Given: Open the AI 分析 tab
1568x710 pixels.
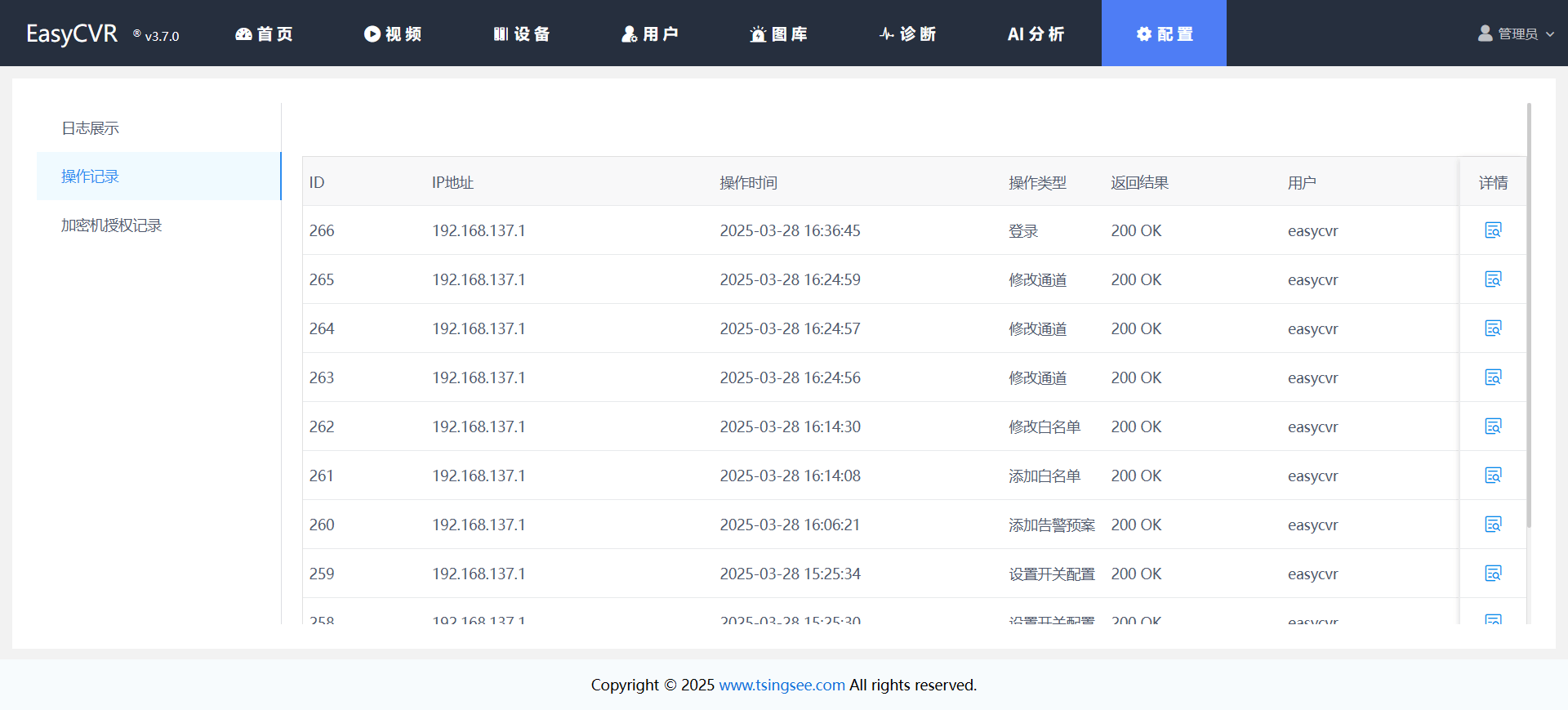Looking at the screenshot, I should point(1036,33).
